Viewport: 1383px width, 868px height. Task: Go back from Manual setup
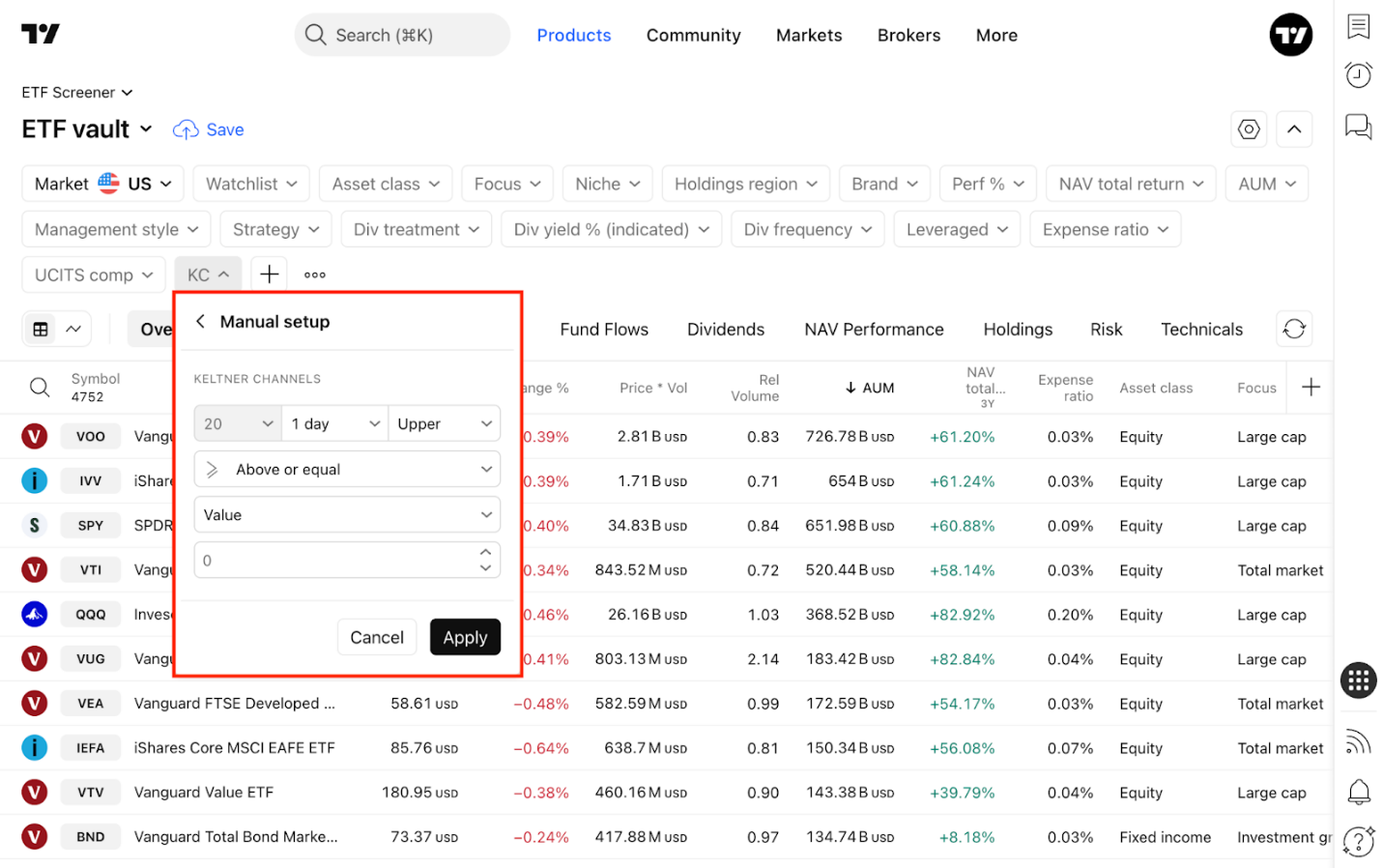click(200, 321)
